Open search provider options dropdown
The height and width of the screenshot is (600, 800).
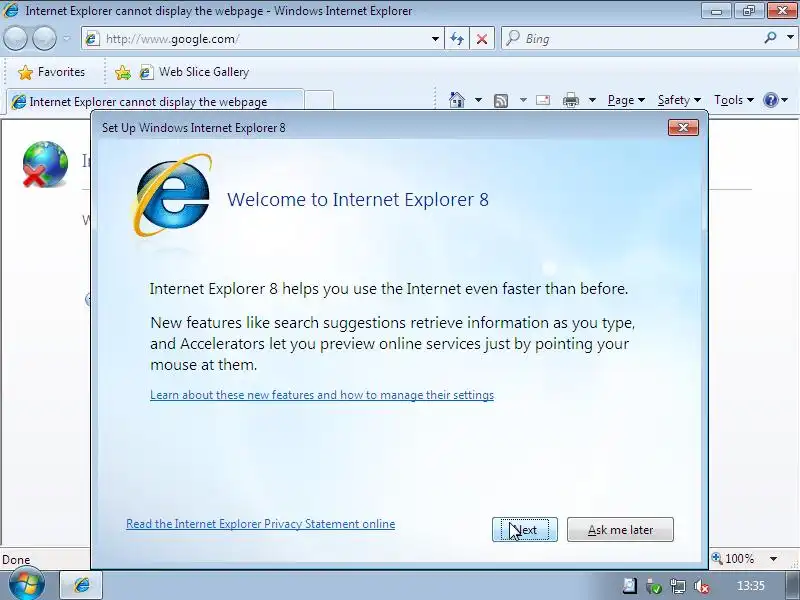coord(790,38)
